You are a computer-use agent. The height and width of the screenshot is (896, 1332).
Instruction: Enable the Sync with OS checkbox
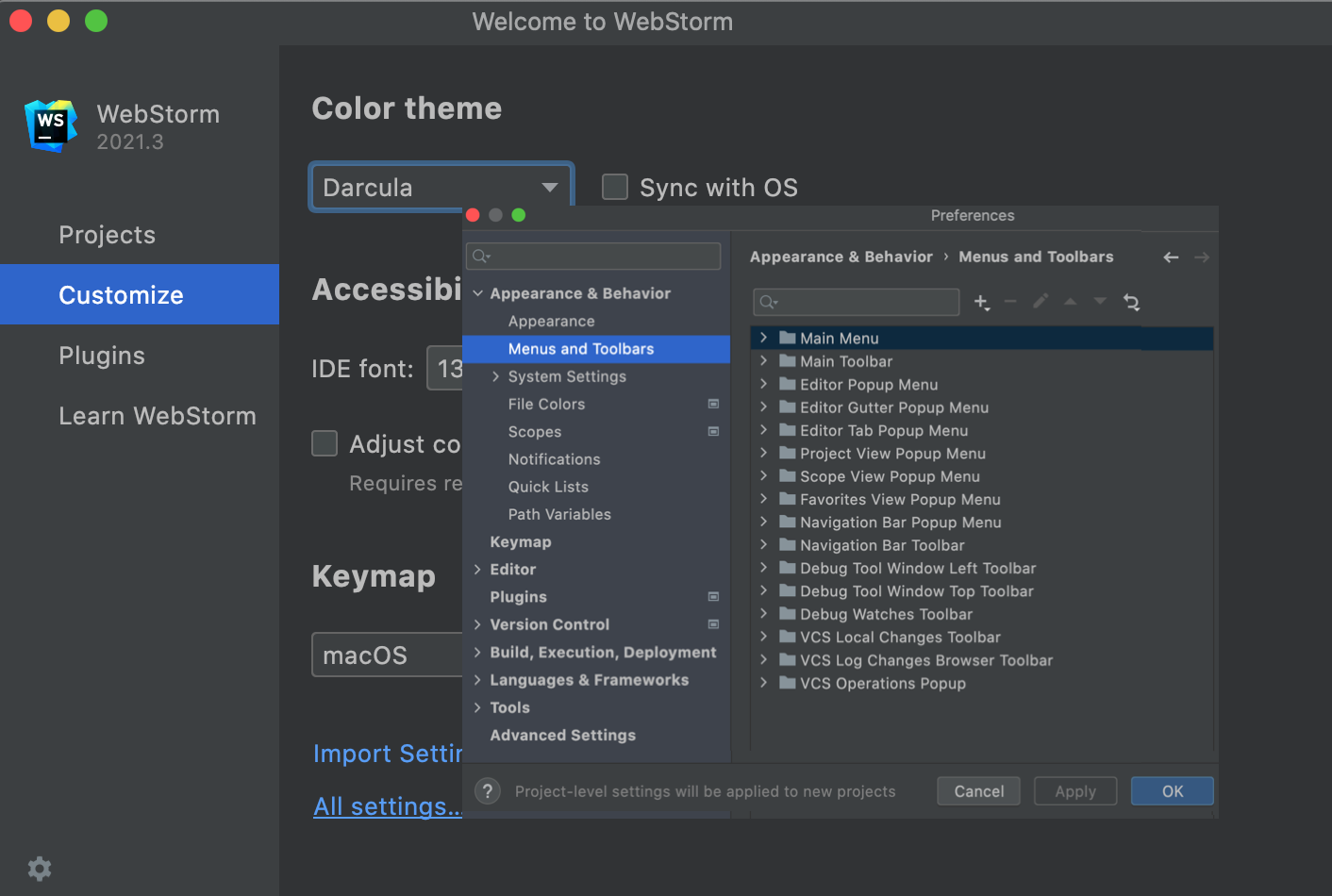[x=615, y=187]
